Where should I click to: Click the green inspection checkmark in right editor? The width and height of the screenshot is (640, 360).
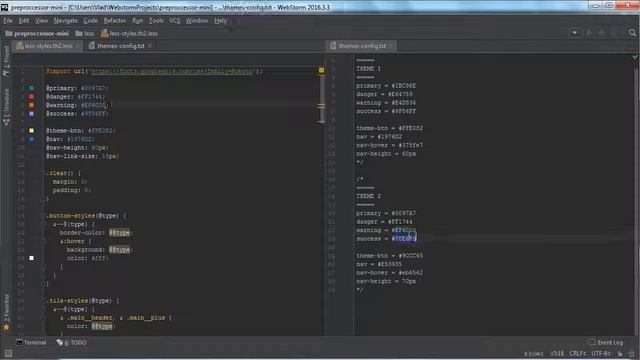coord(635,57)
